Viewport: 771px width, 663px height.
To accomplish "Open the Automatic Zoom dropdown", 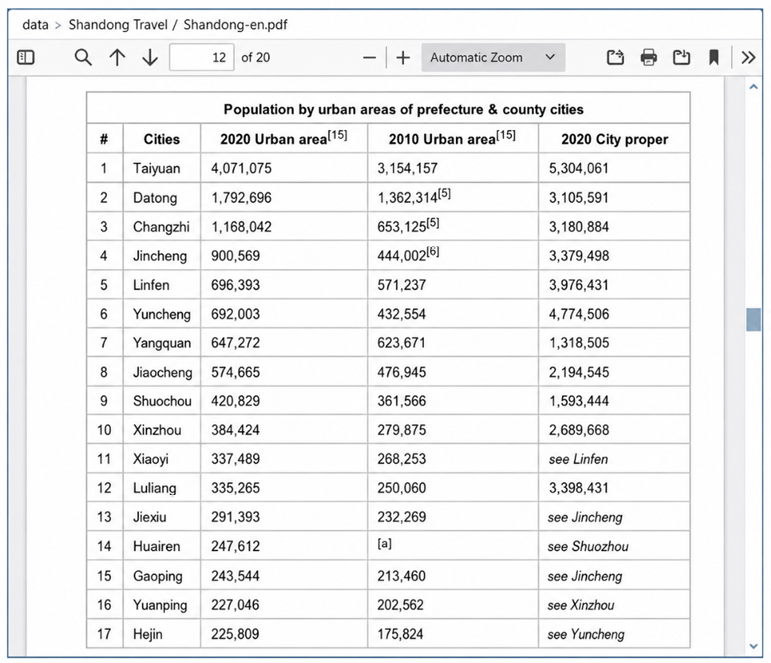I will [x=493, y=58].
